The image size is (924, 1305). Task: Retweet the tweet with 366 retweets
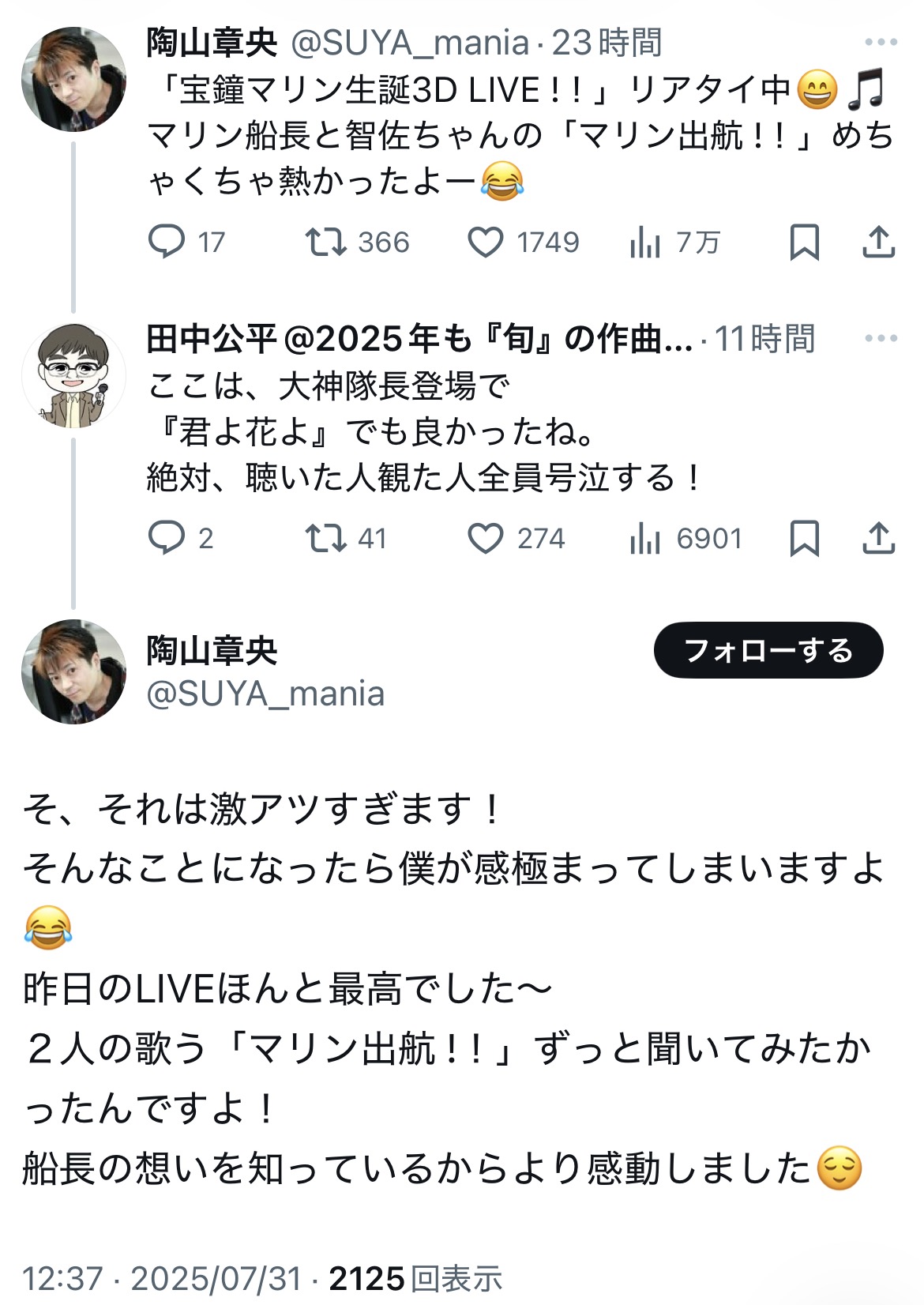click(x=326, y=242)
